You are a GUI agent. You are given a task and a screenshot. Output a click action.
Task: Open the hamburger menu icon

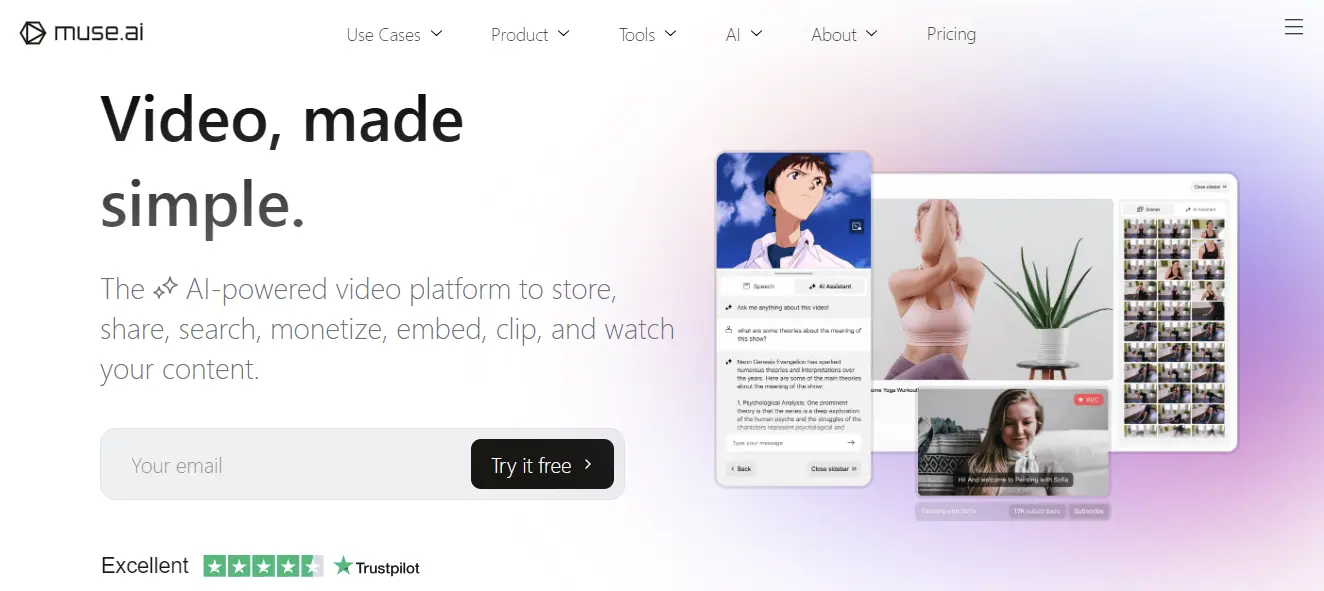(x=1294, y=28)
